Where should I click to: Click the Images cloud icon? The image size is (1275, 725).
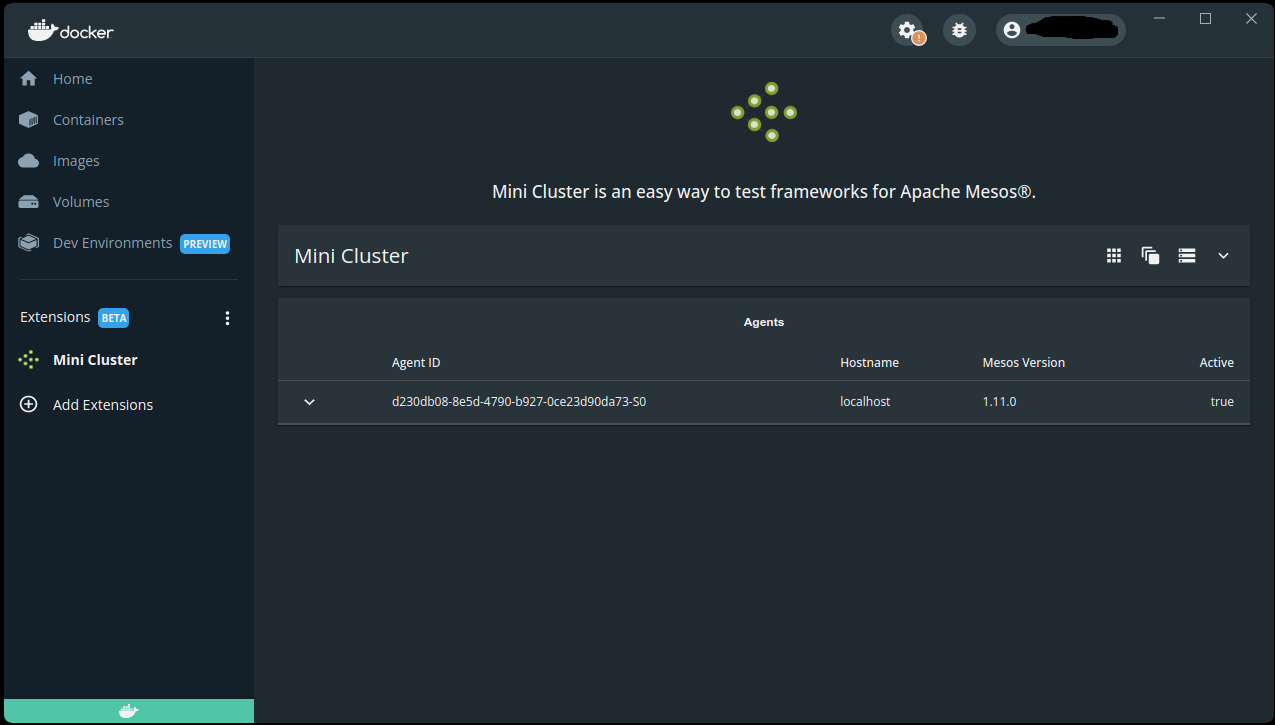coord(28,161)
